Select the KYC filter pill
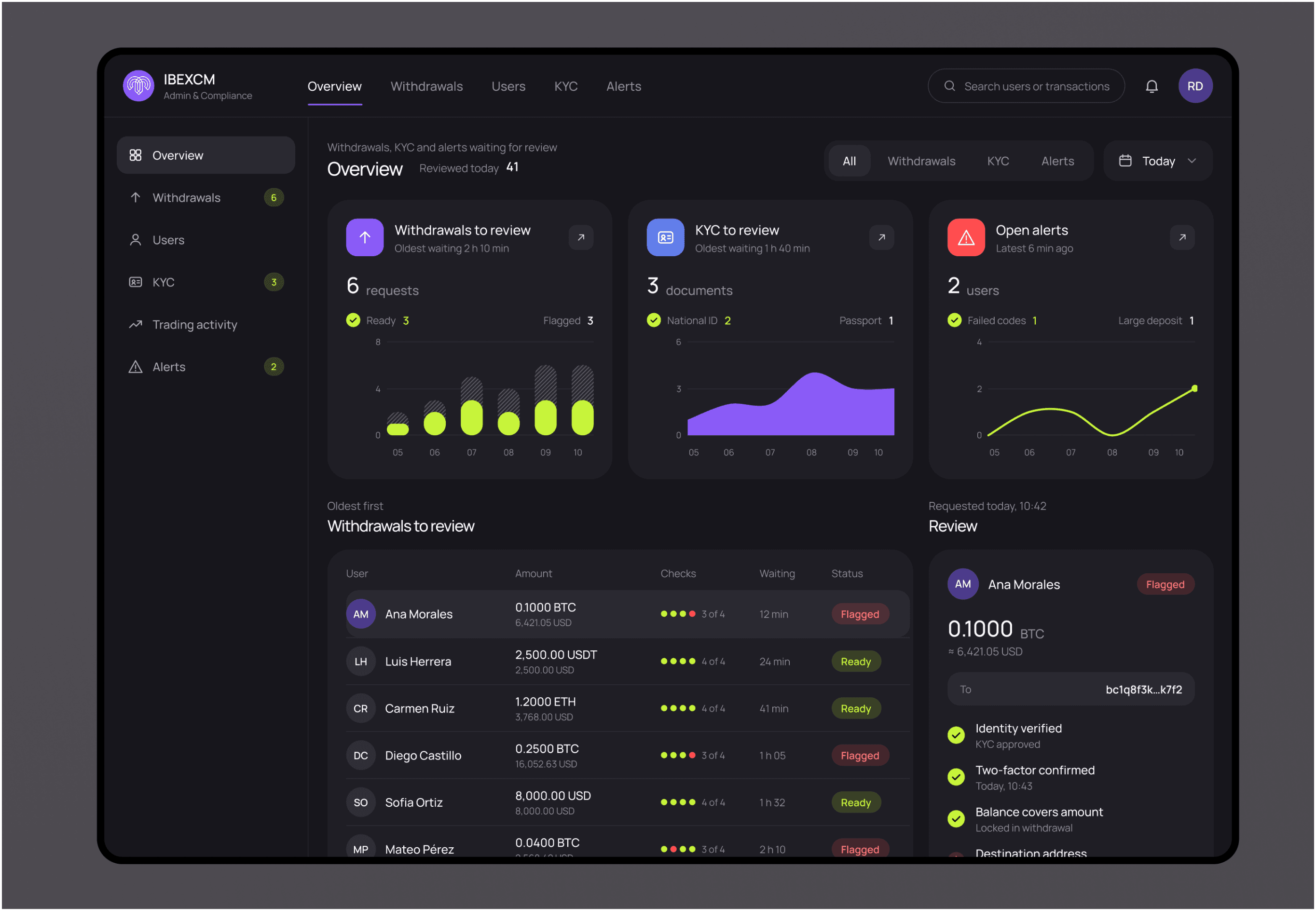Screen dimensions: 1316x911 click(998, 162)
